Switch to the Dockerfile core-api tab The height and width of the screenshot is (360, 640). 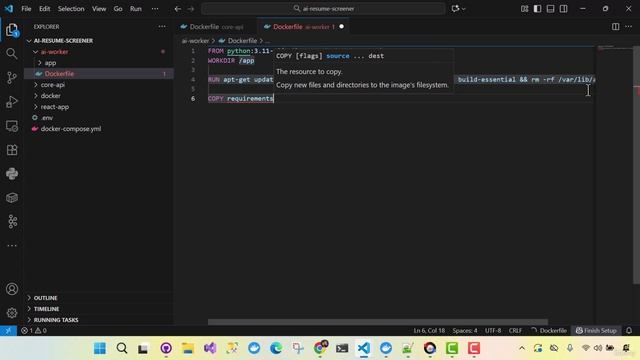[216, 27]
